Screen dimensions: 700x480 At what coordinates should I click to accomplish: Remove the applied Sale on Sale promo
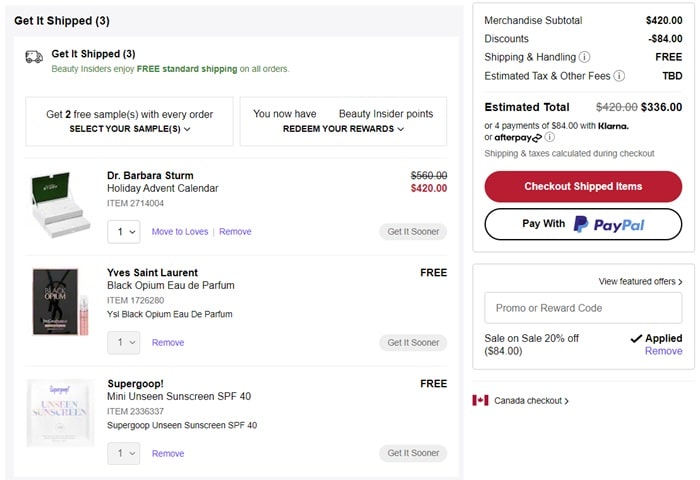663,351
